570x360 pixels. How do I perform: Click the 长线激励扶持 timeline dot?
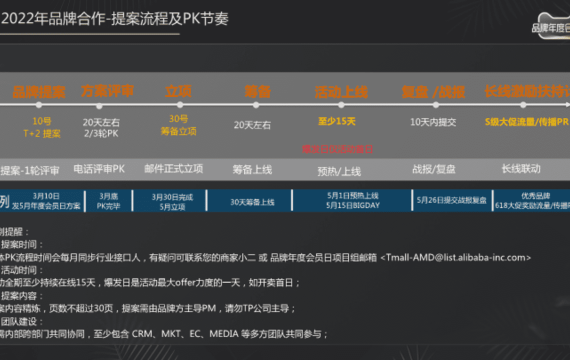click(x=523, y=105)
